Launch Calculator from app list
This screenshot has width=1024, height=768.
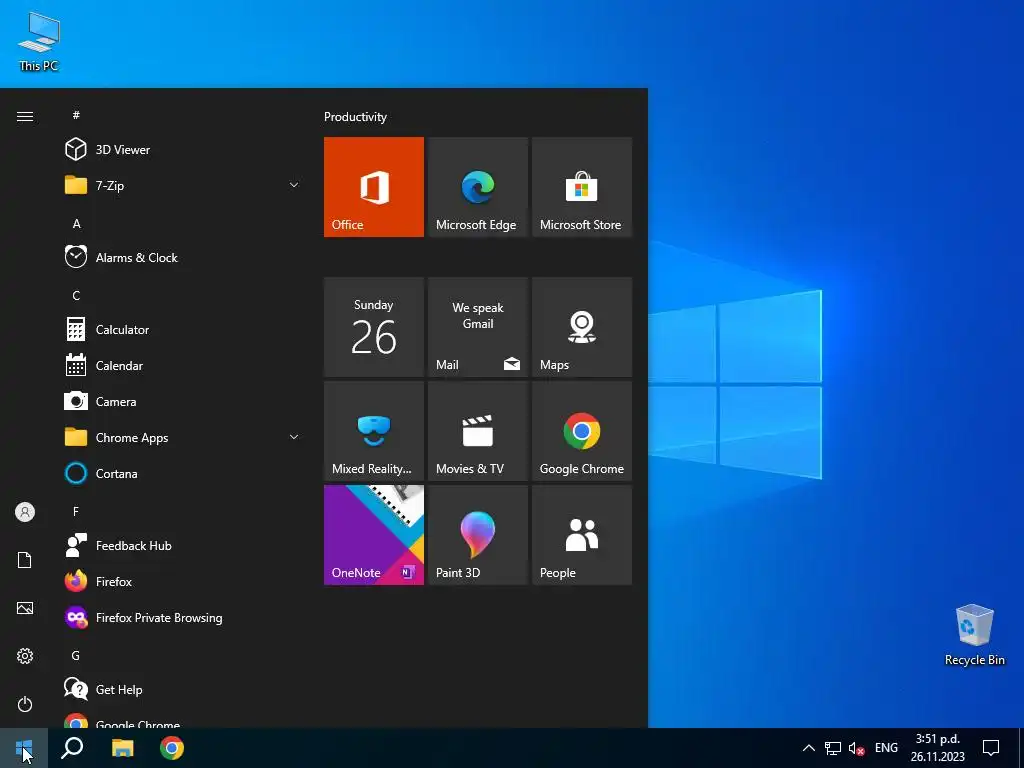182,330
